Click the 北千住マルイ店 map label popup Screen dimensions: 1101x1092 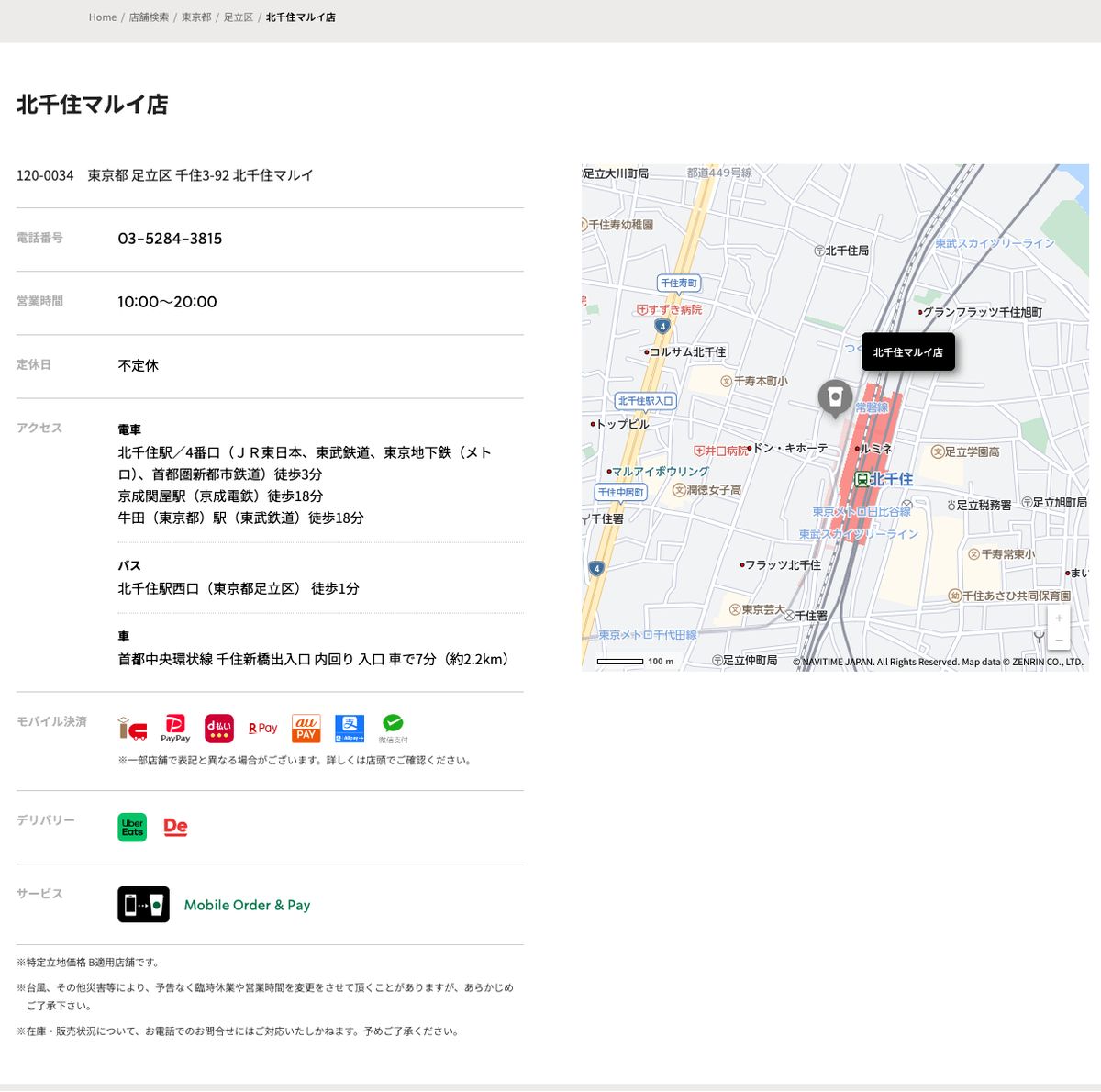[x=908, y=352]
